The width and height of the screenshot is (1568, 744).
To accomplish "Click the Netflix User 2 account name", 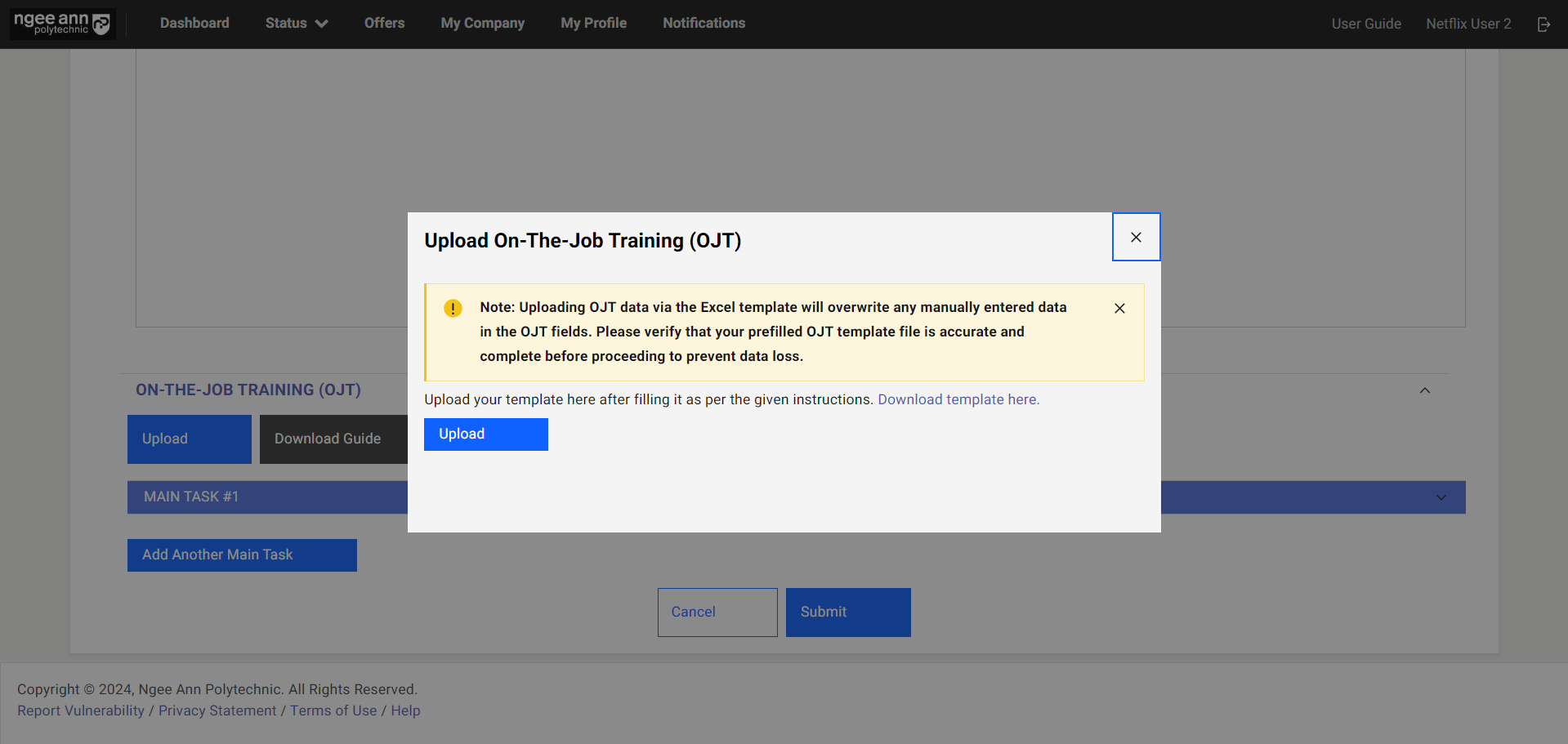I will pyautogui.click(x=1468, y=24).
